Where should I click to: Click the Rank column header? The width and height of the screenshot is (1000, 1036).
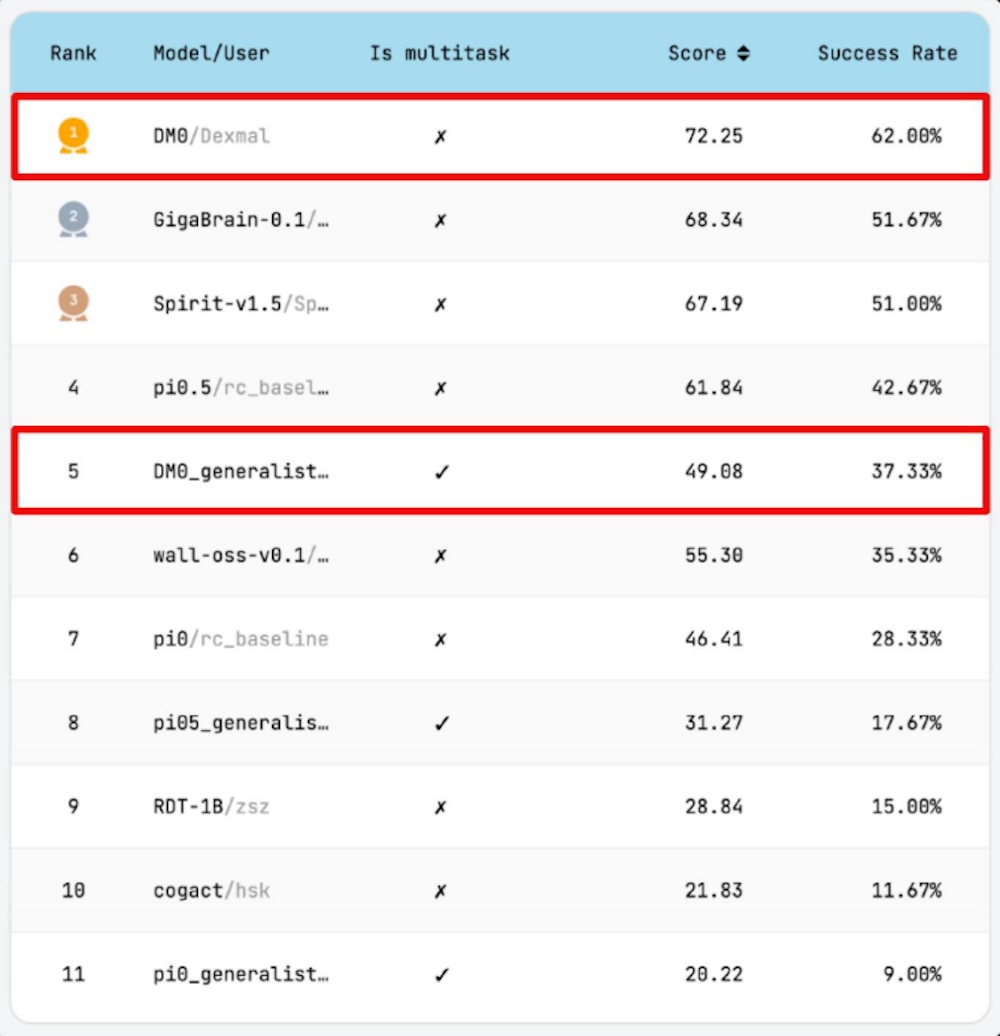click(73, 54)
